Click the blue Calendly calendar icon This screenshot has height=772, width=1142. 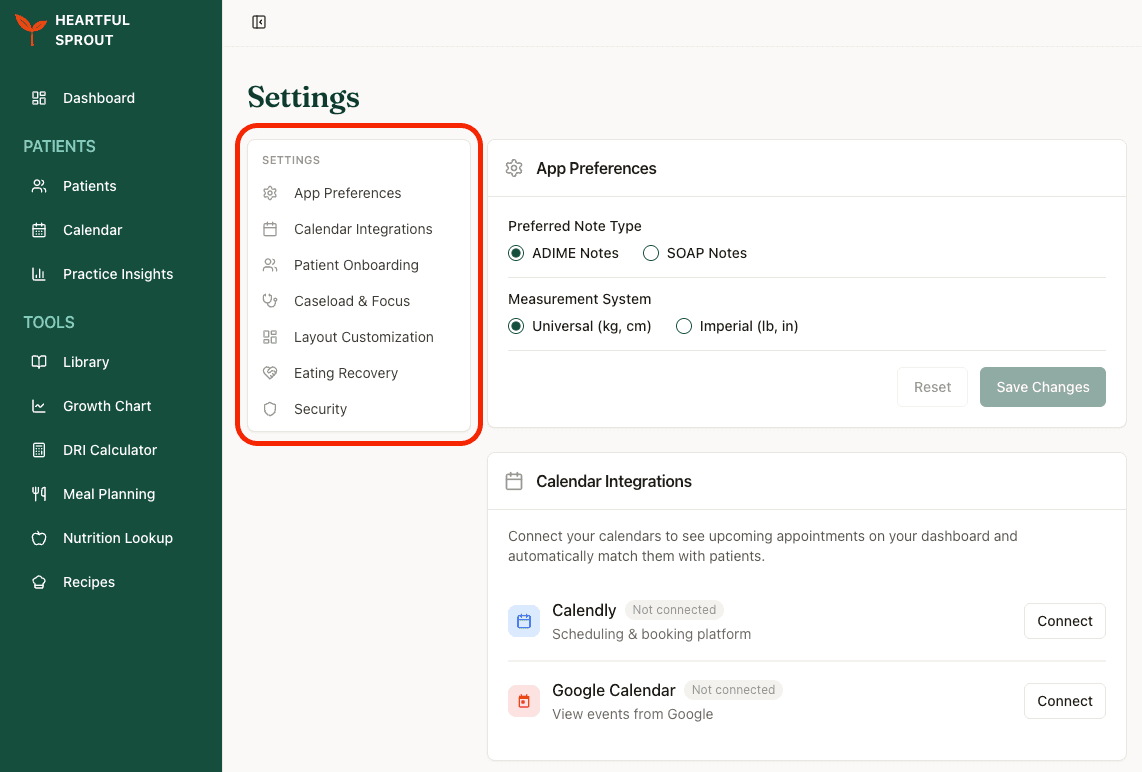click(524, 621)
